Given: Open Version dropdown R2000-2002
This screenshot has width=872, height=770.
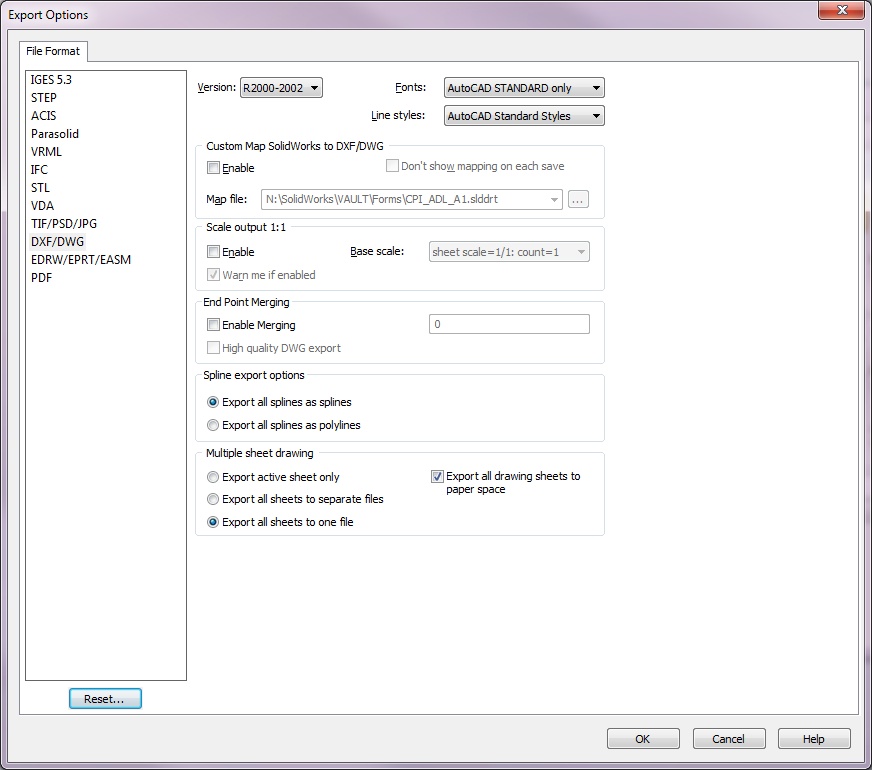Looking at the screenshot, I should pos(281,88).
